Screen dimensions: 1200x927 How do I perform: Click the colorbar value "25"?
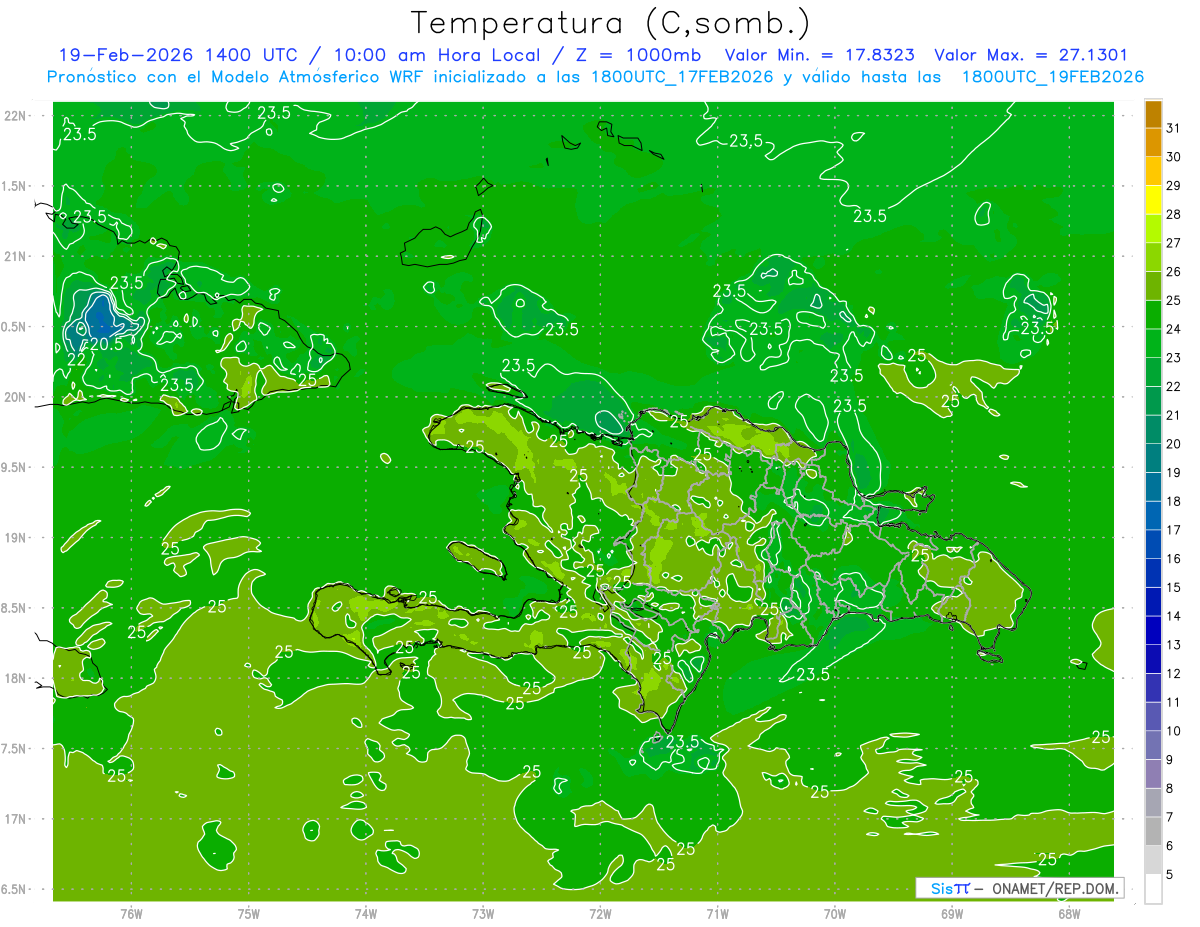pos(1174,300)
